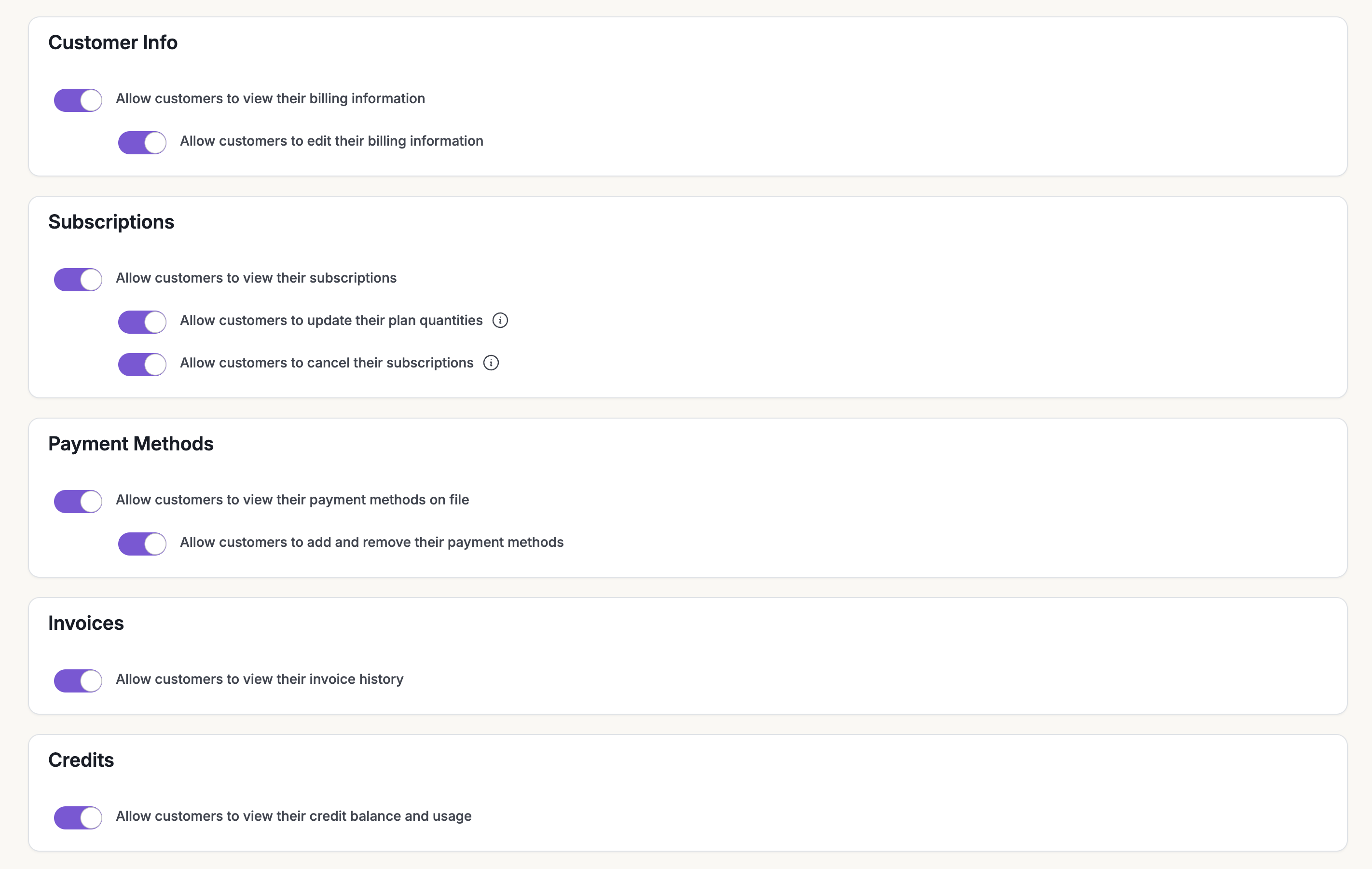Click the Customer Info section heading
1372x869 pixels.
pos(113,43)
